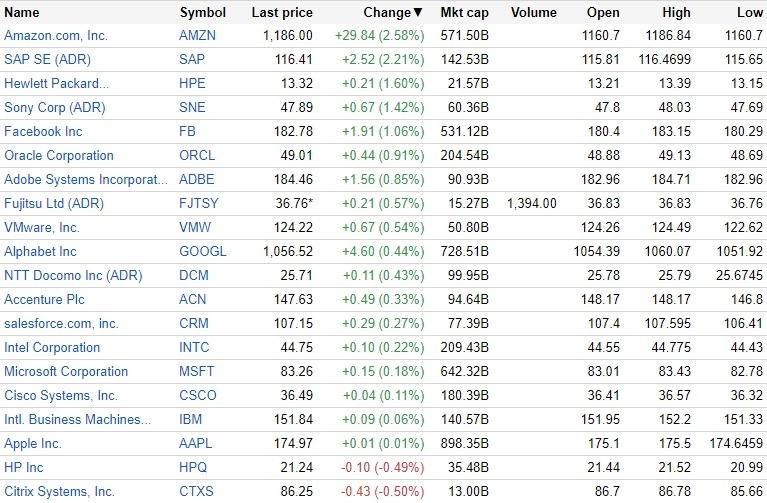Click the GOOGL symbol link
The image size is (767, 503).
click(x=202, y=251)
